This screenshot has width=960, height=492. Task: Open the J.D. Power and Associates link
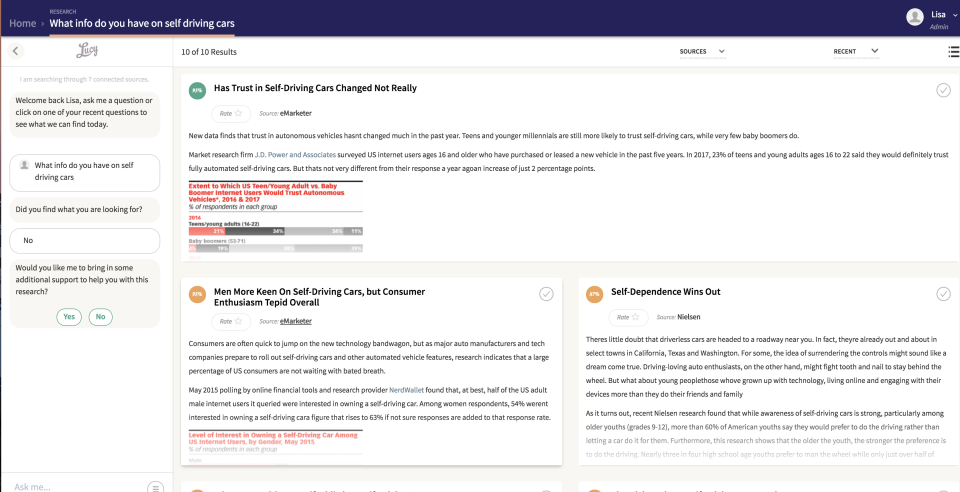[x=295, y=154]
